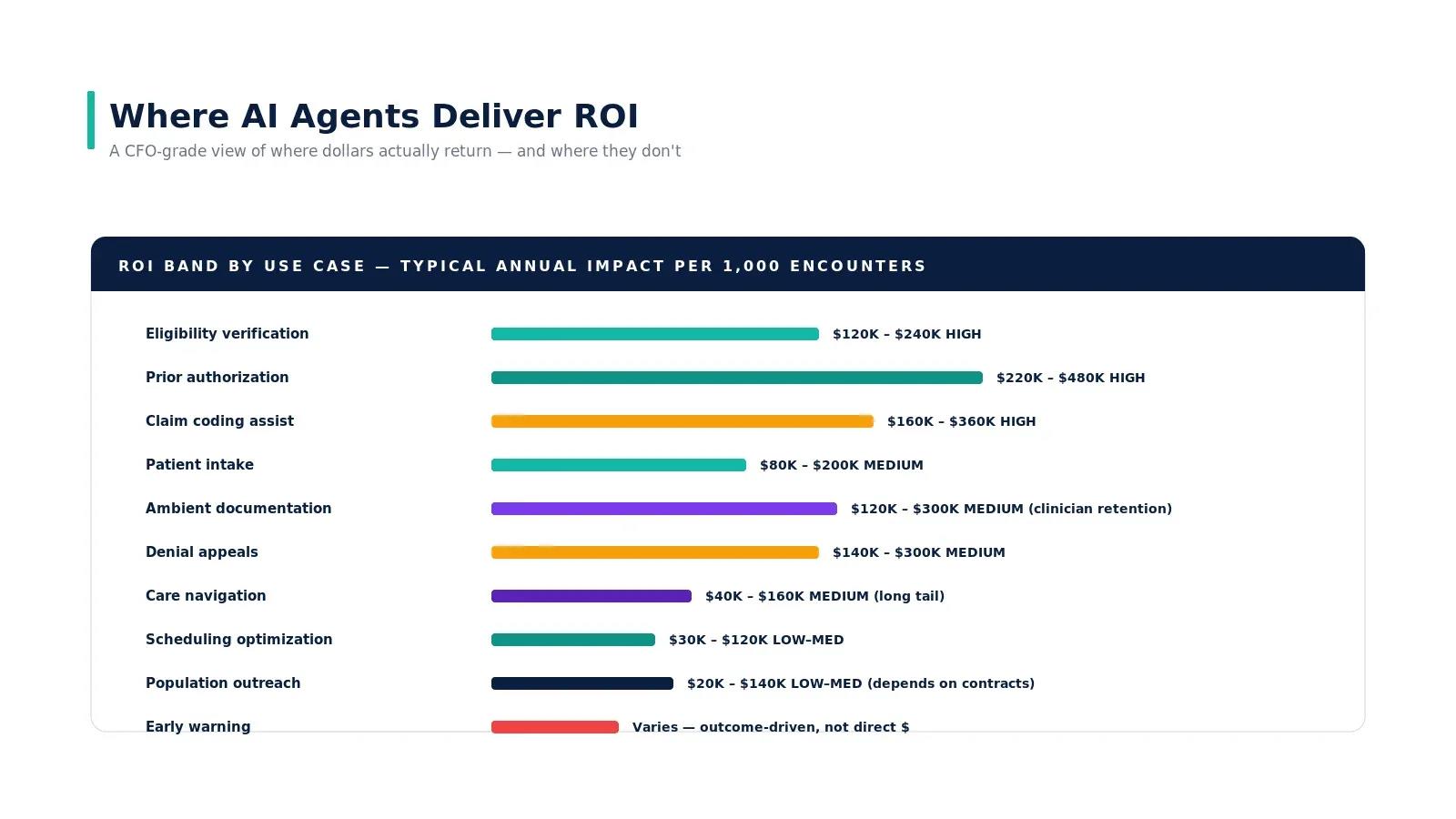Select the Prior authorization dark teal bar
Screen dimensions: 1456x819
point(737,378)
